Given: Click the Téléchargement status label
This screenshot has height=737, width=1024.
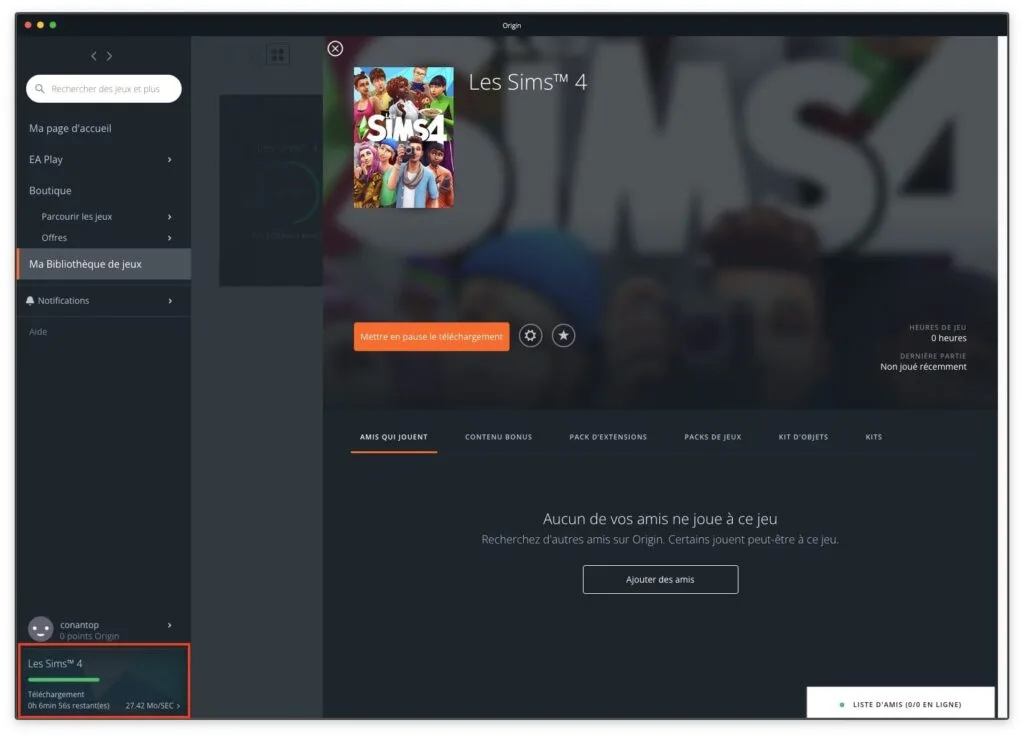Looking at the screenshot, I should pos(56,695).
